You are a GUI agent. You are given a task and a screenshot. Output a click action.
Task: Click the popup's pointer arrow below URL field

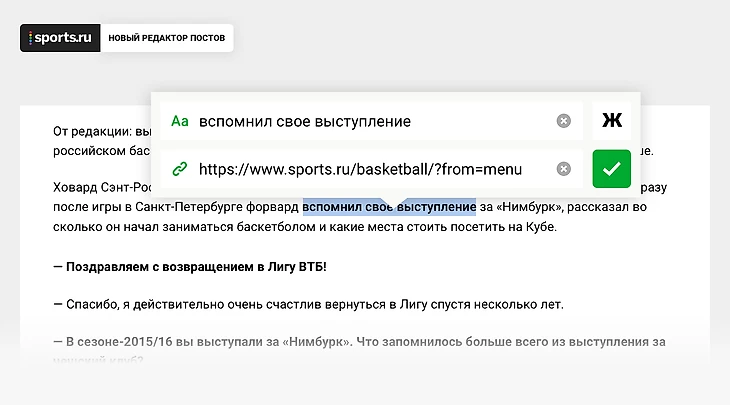[395, 202]
